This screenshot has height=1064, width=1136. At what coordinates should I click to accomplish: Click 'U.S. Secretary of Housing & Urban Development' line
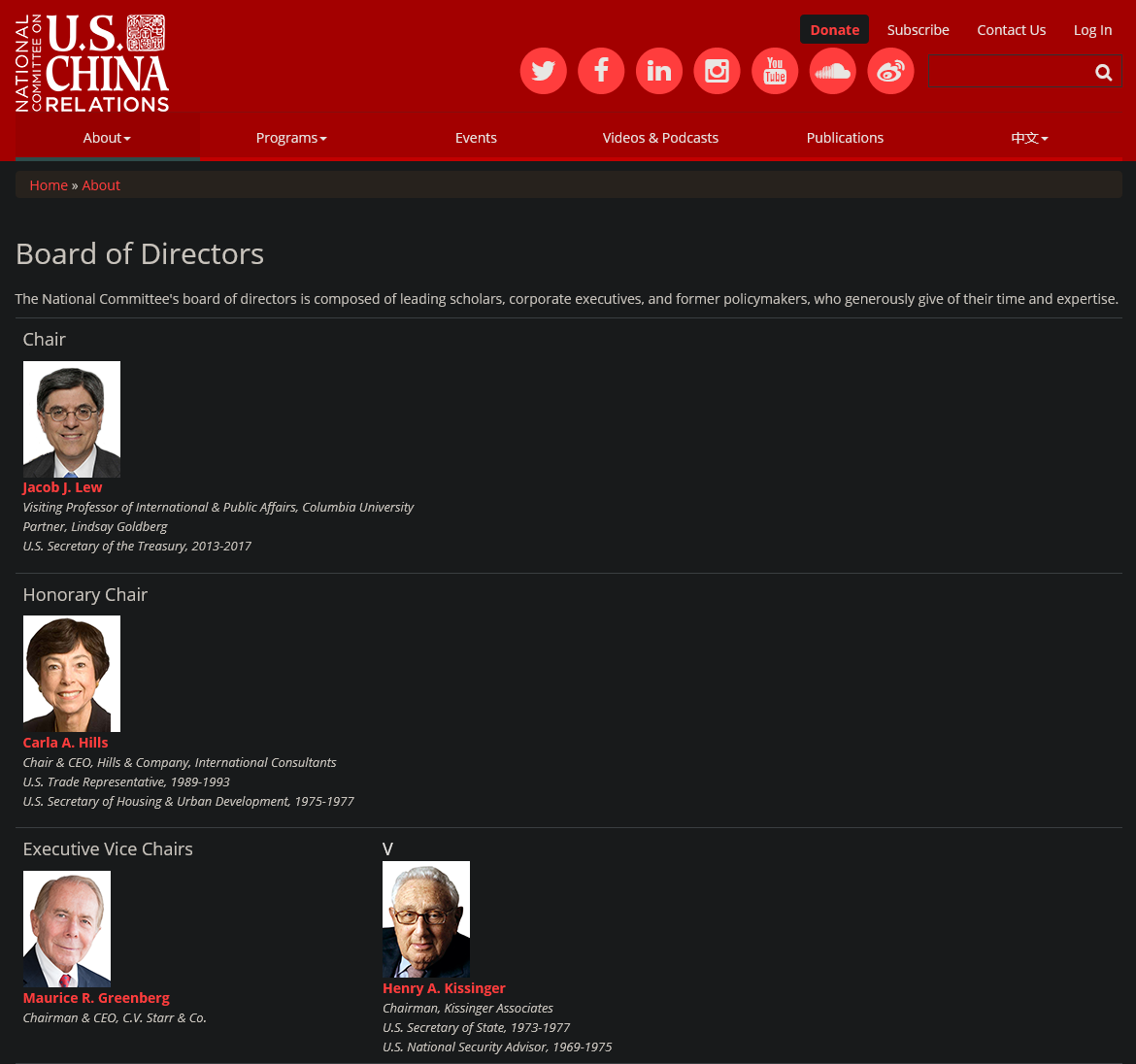click(188, 802)
